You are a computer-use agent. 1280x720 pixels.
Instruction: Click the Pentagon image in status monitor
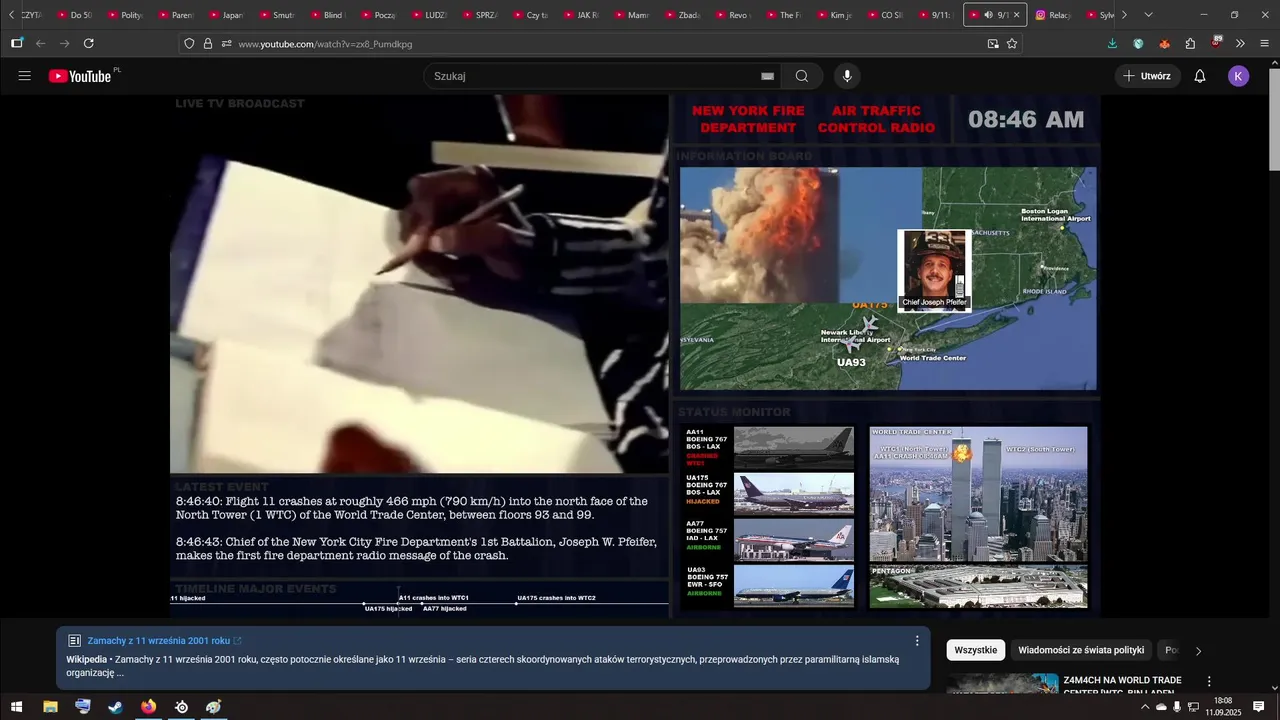click(978, 587)
